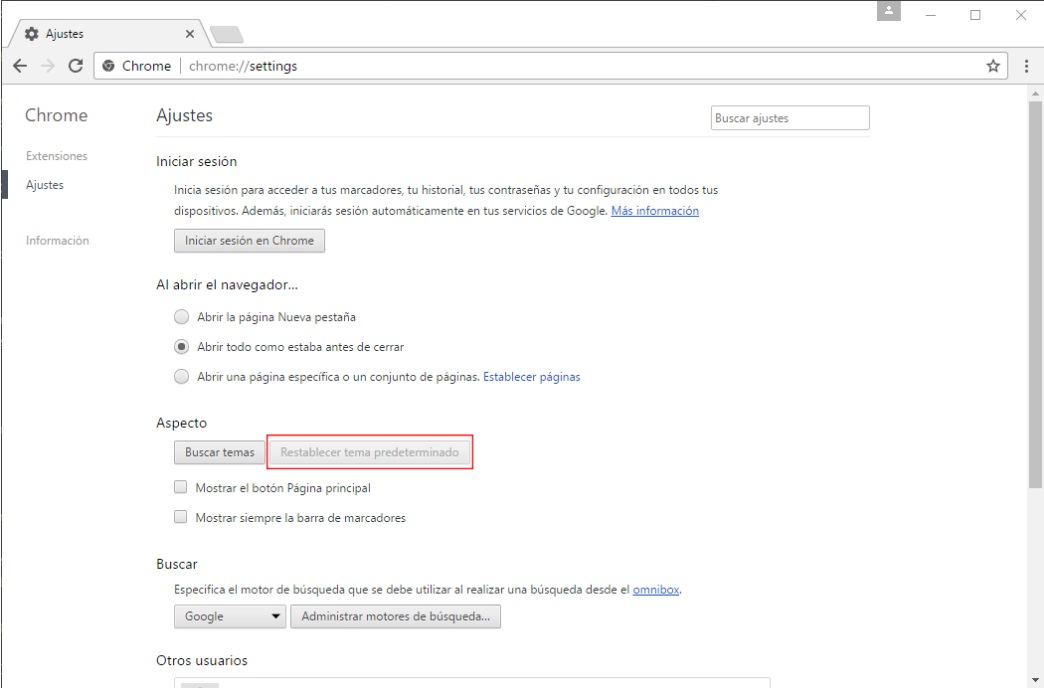Open a new tab
The image size is (1044, 688).
226,34
